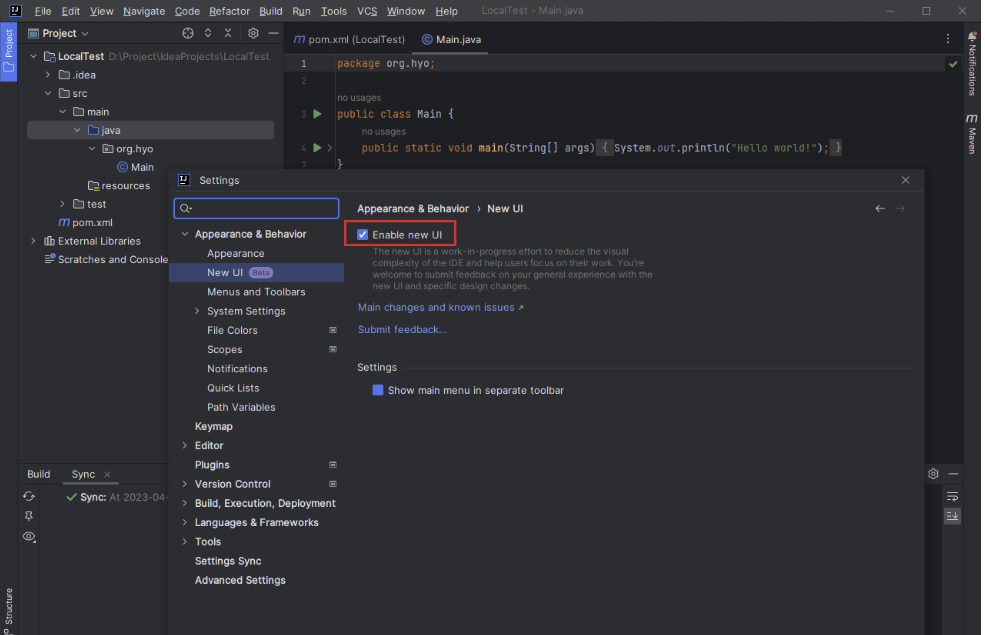
Task: Select Notifications in Settings tree
Action: (x=237, y=369)
